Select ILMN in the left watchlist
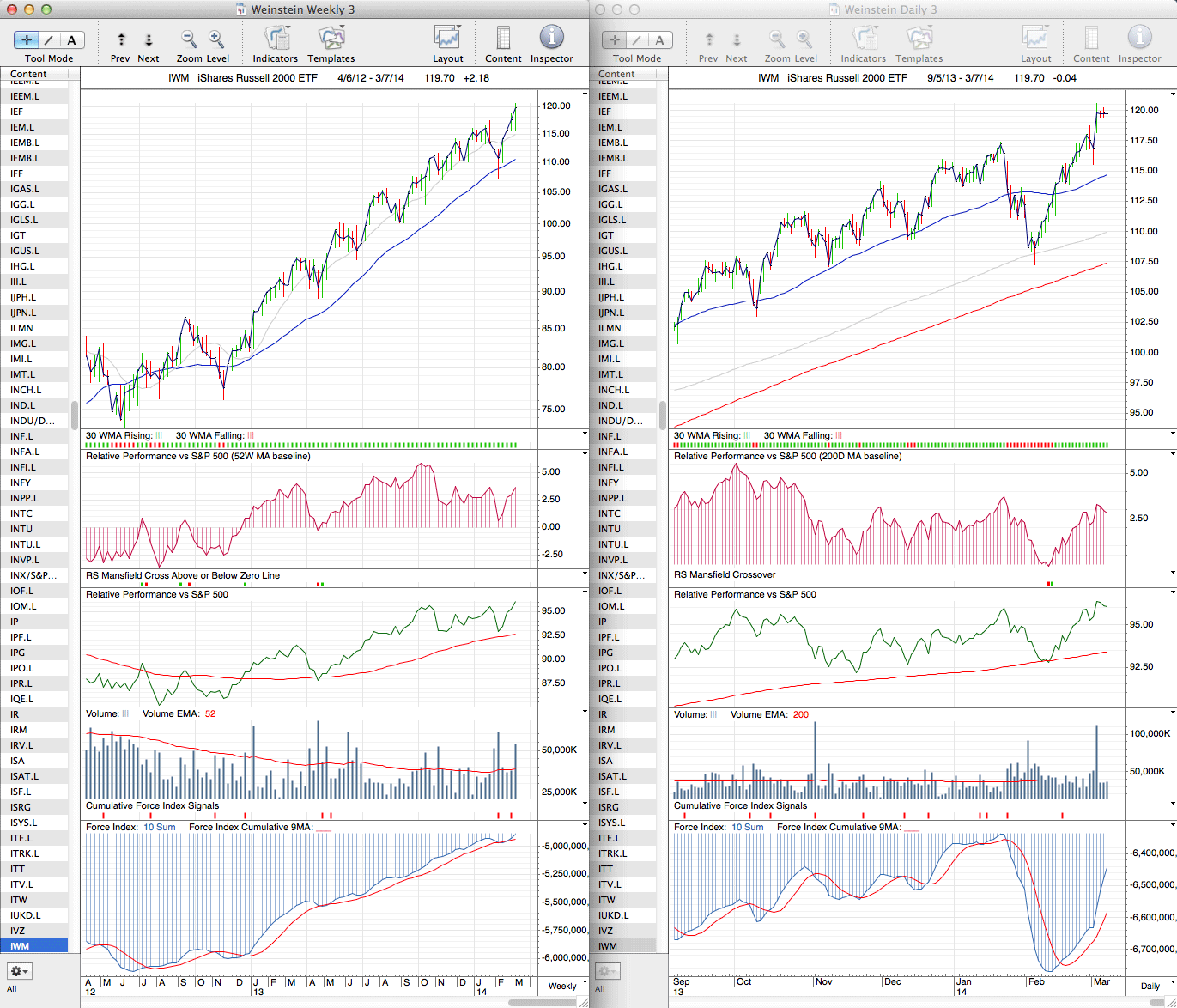This screenshot has width=1177, height=1008. tap(21, 328)
